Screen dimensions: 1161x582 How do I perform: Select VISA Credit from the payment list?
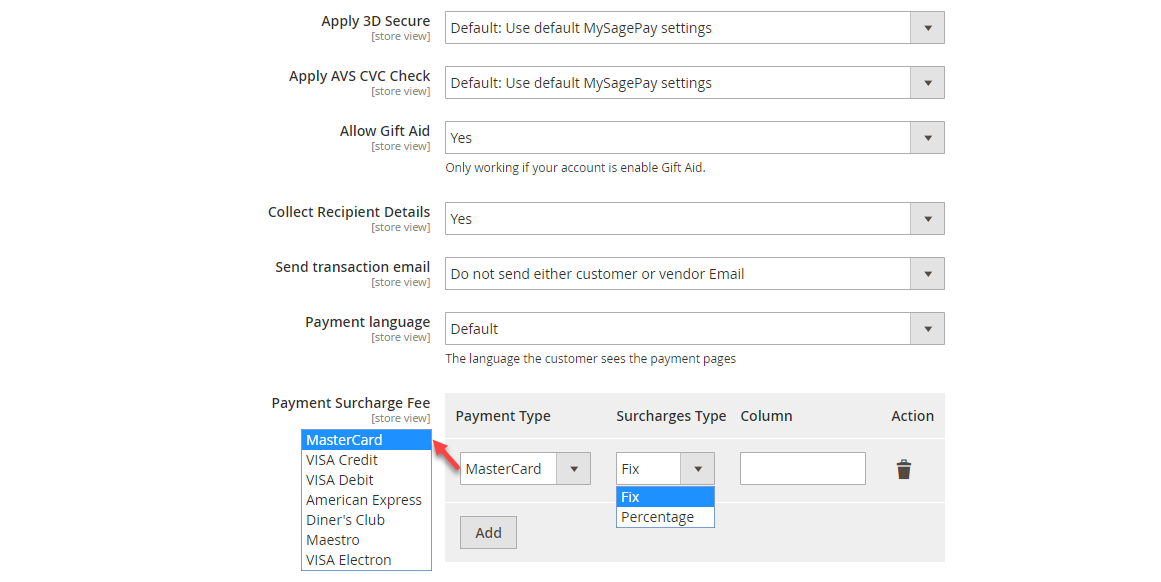click(x=341, y=459)
